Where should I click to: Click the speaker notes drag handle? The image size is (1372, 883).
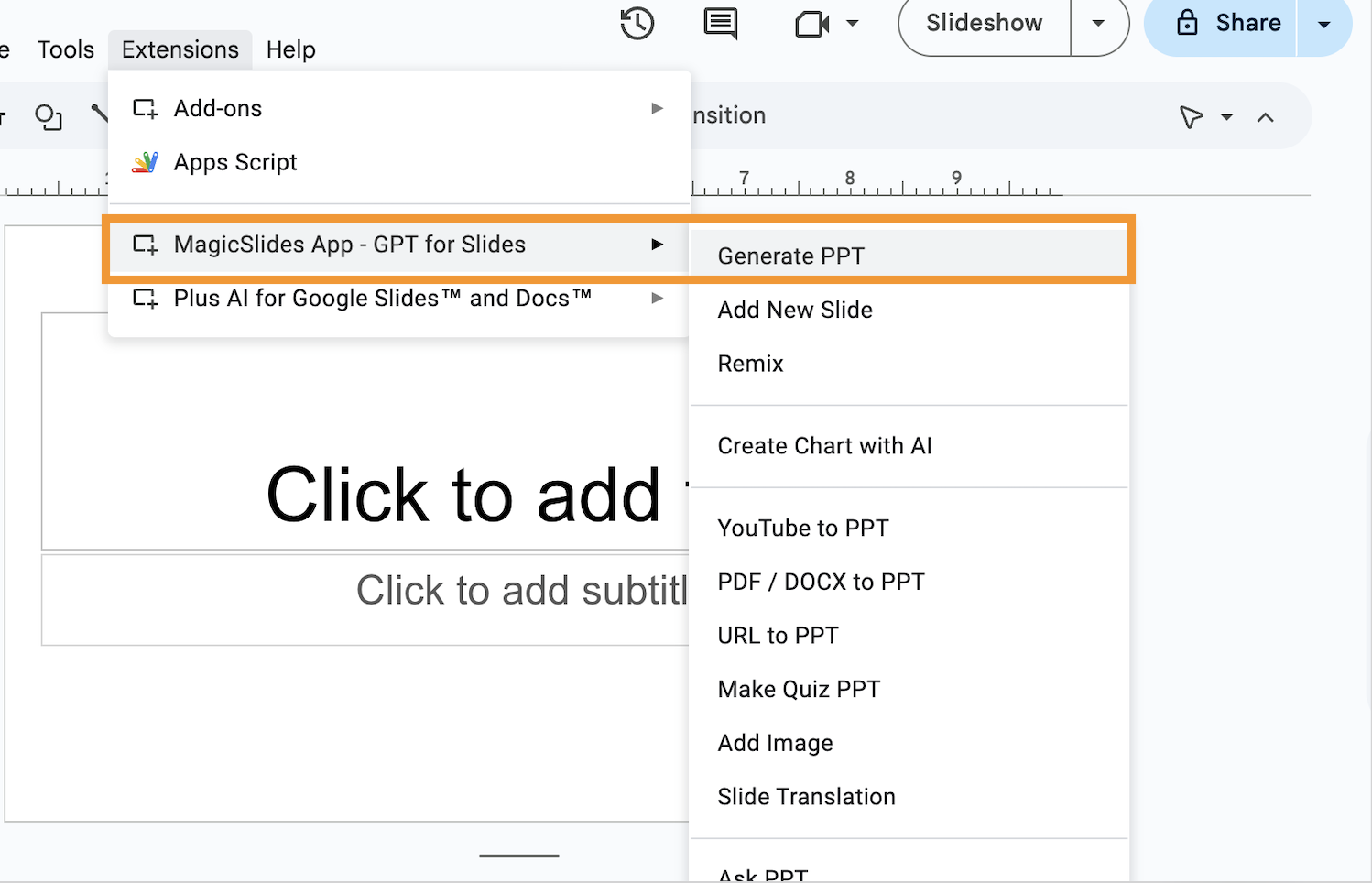tap(519, 856)
